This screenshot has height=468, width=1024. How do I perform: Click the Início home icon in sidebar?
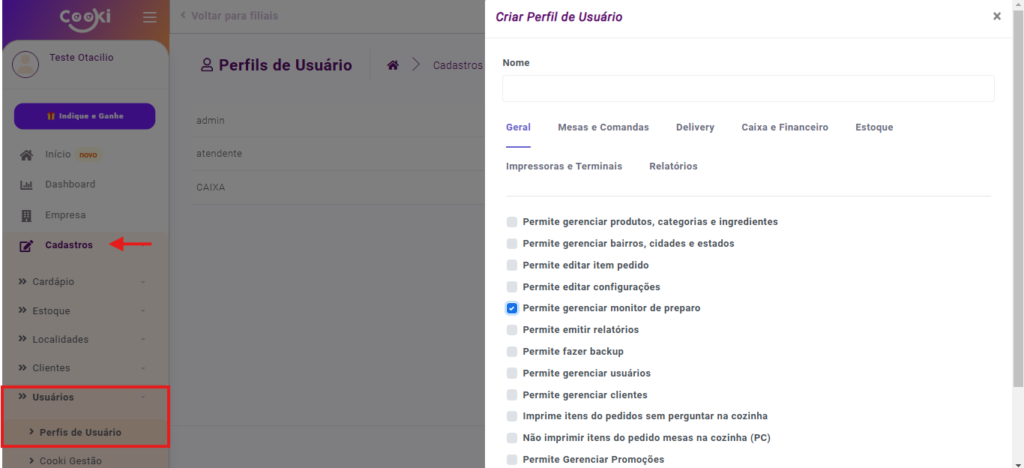pyautogui.click(x=27, y=155)
